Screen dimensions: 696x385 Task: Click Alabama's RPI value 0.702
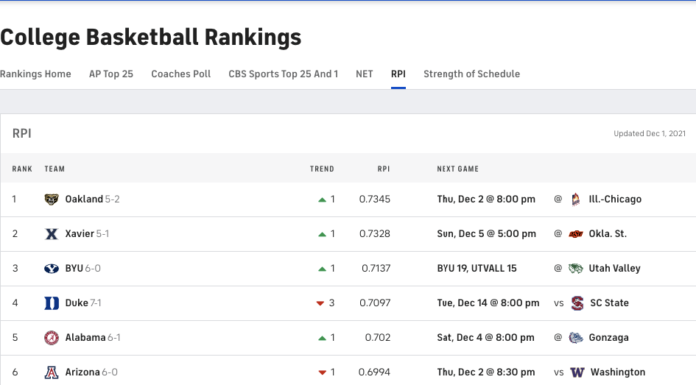tap(378, 338)
